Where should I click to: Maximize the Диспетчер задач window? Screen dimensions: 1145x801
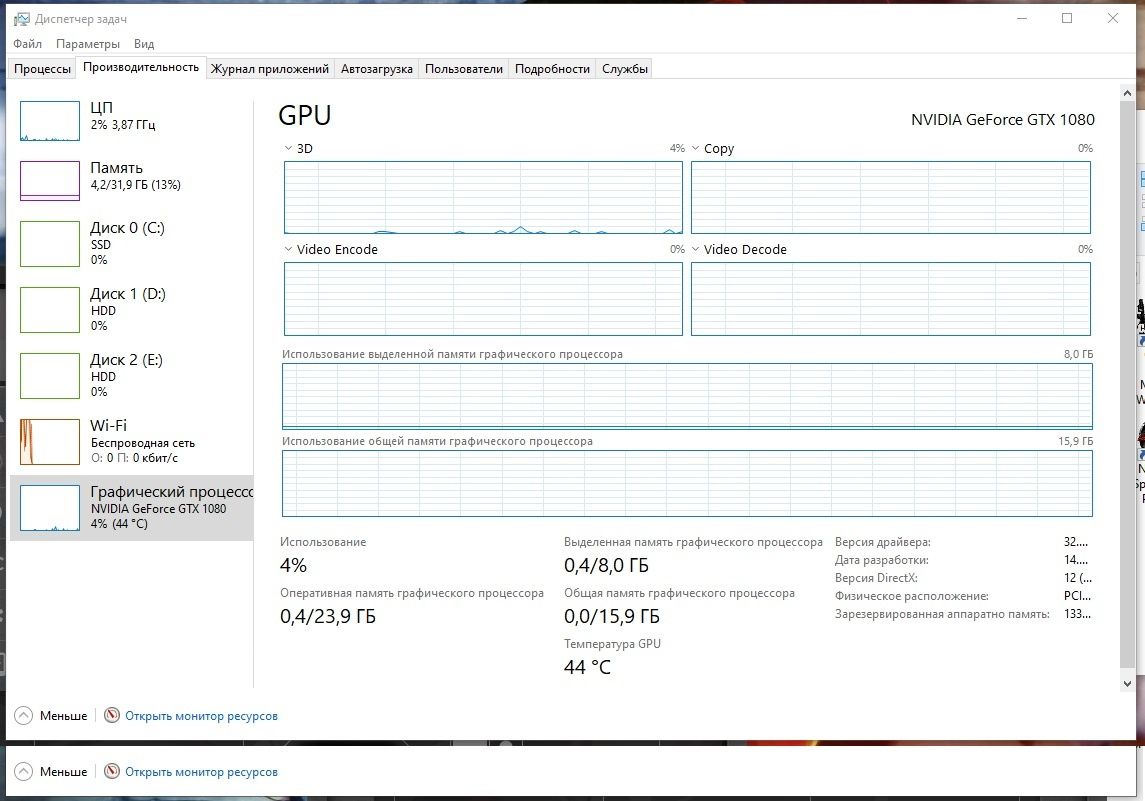tap(1067, 18)
